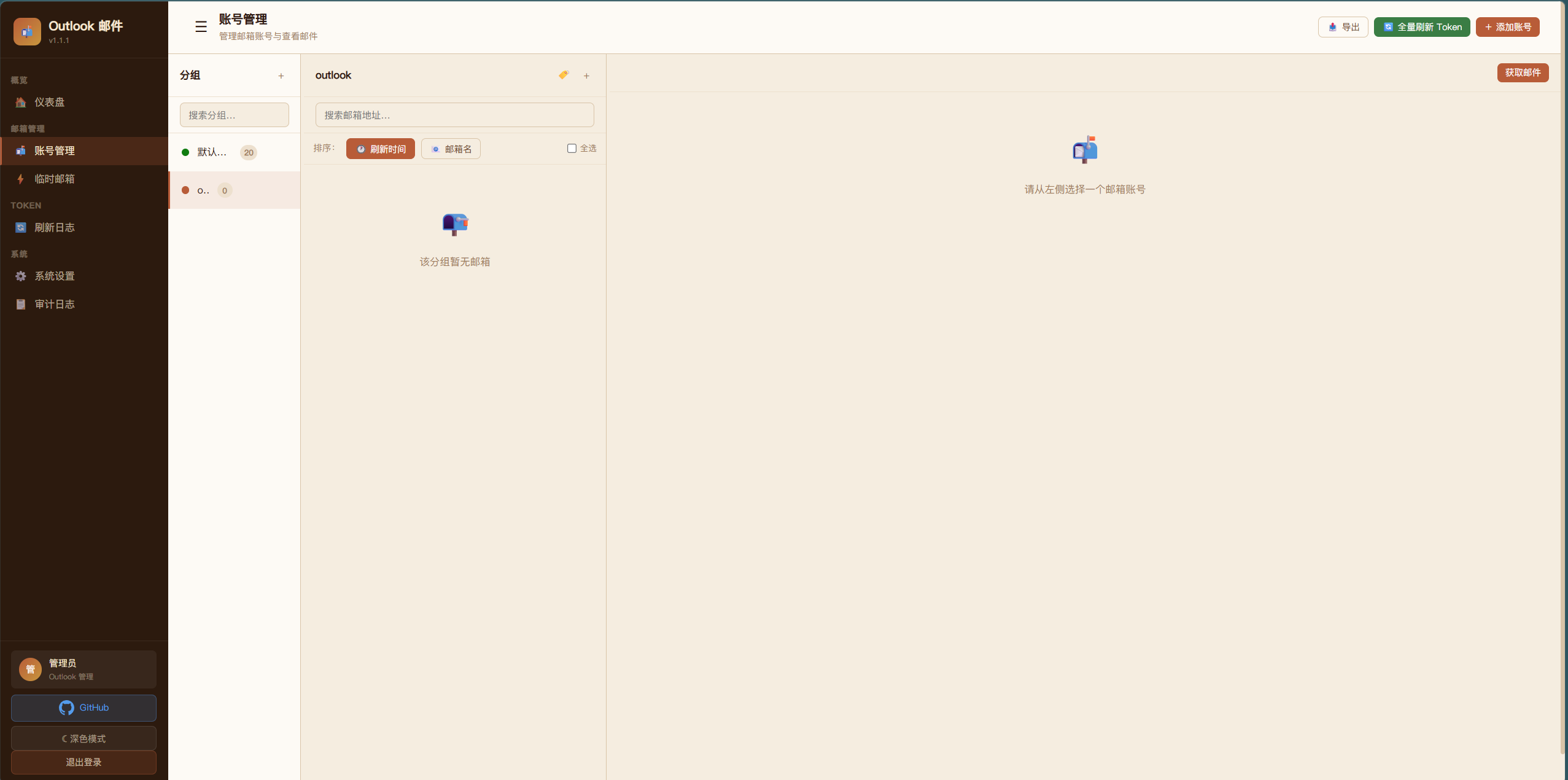This screenshot has height=780, width=1568.
Task: Open 刷新日志 in sidebar
Action: (x=54, y=227)
